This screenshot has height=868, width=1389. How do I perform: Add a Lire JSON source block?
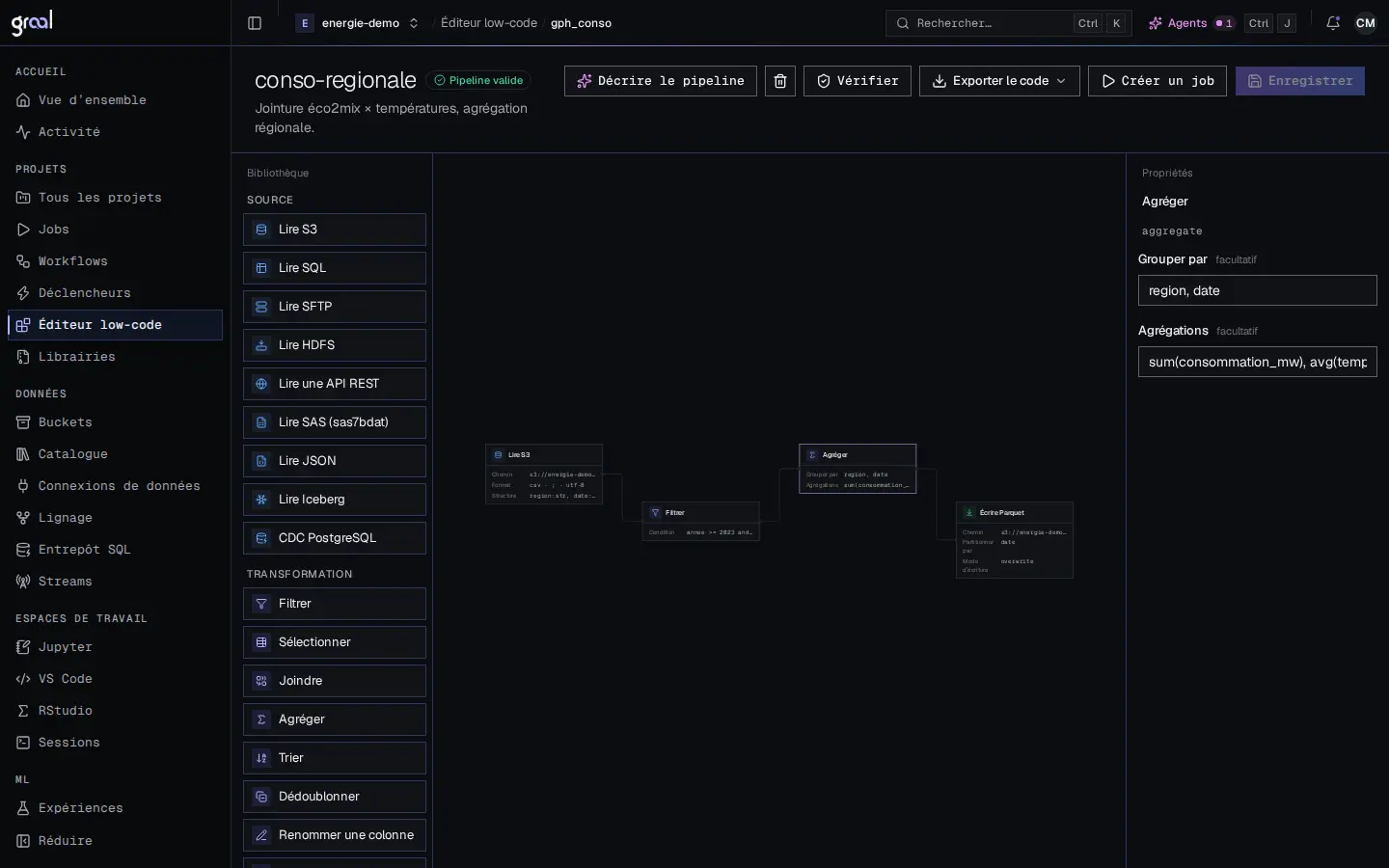tap(335, 461)
